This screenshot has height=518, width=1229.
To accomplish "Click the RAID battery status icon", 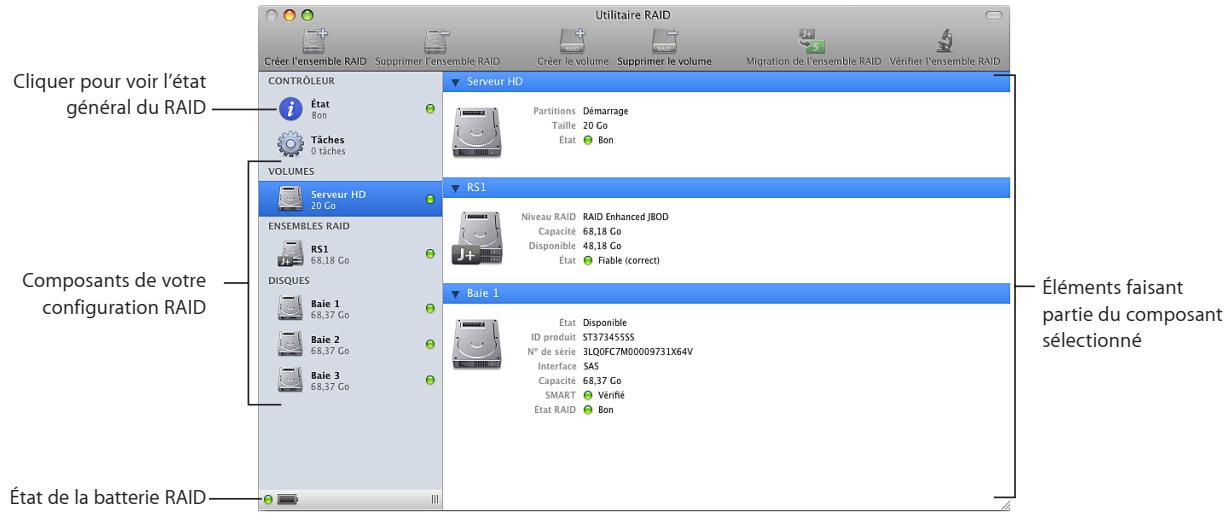I will 289,500.
